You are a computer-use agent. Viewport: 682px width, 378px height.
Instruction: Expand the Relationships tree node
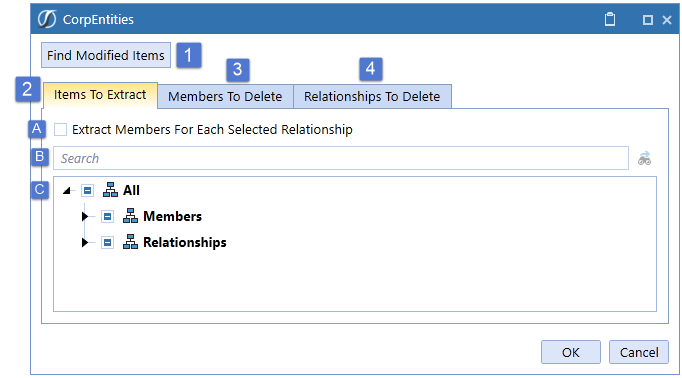coord(85,242)
